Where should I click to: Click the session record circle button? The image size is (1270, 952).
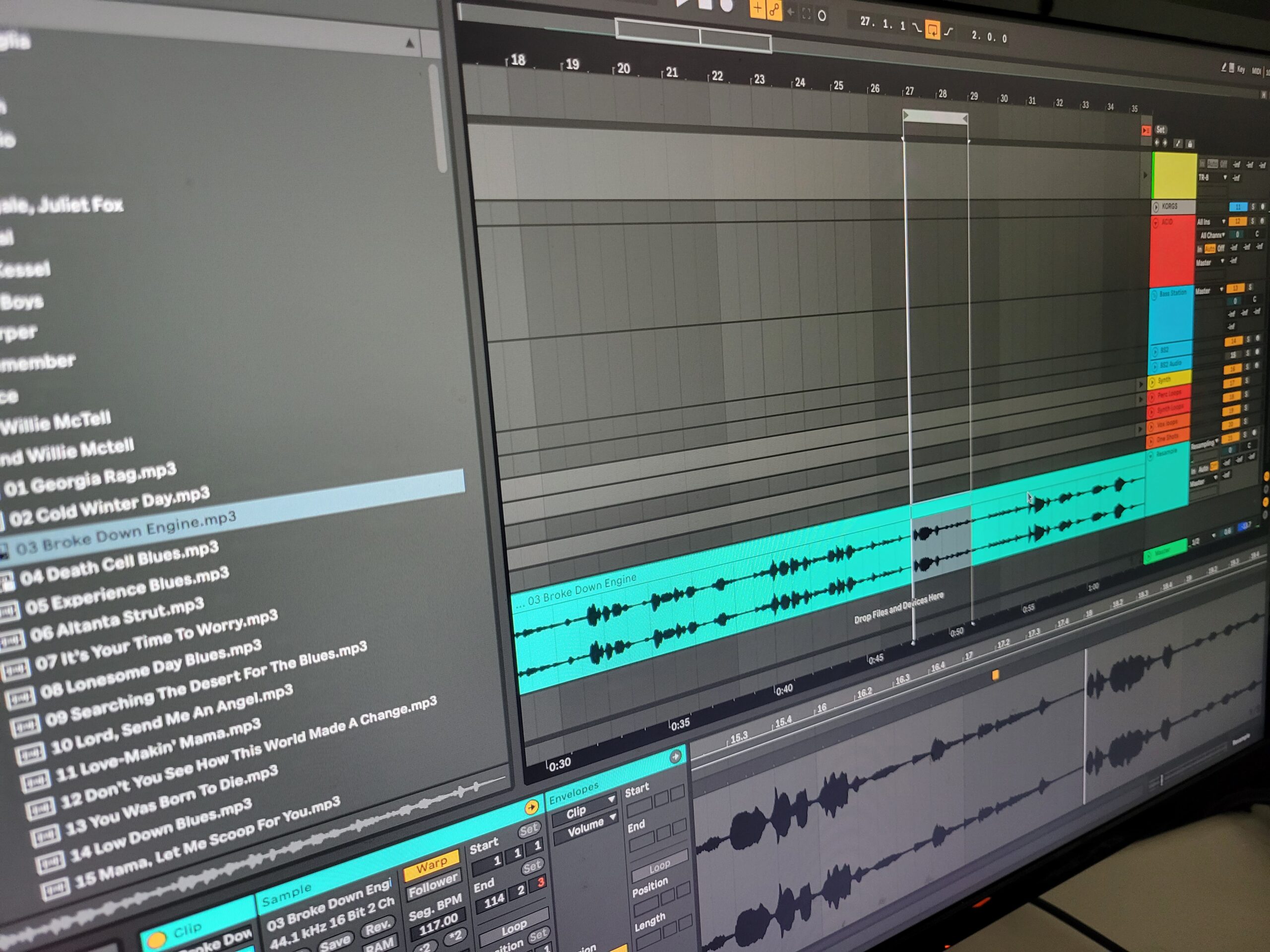pos(822,15)
